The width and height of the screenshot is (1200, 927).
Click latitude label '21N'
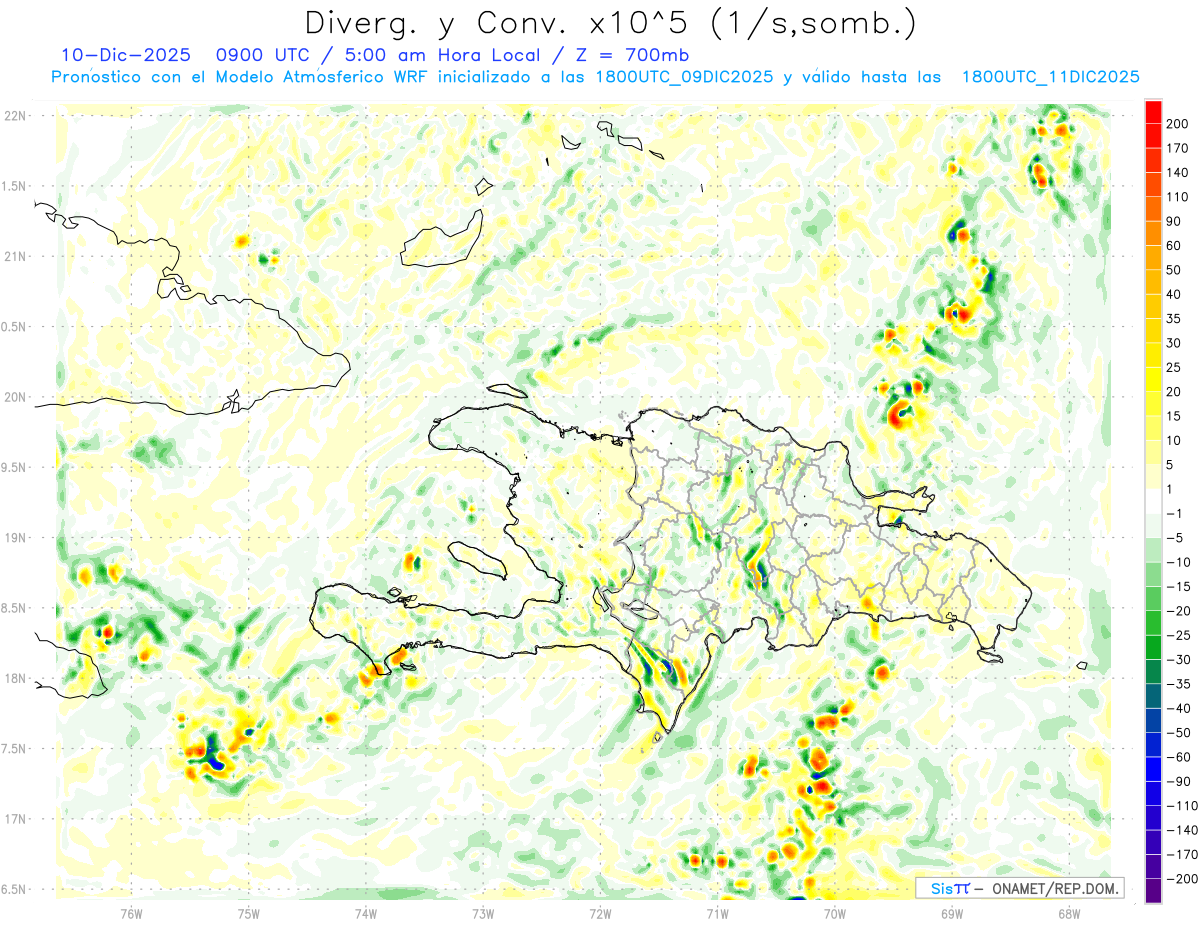pyautogui.click(x=15, y=256)
